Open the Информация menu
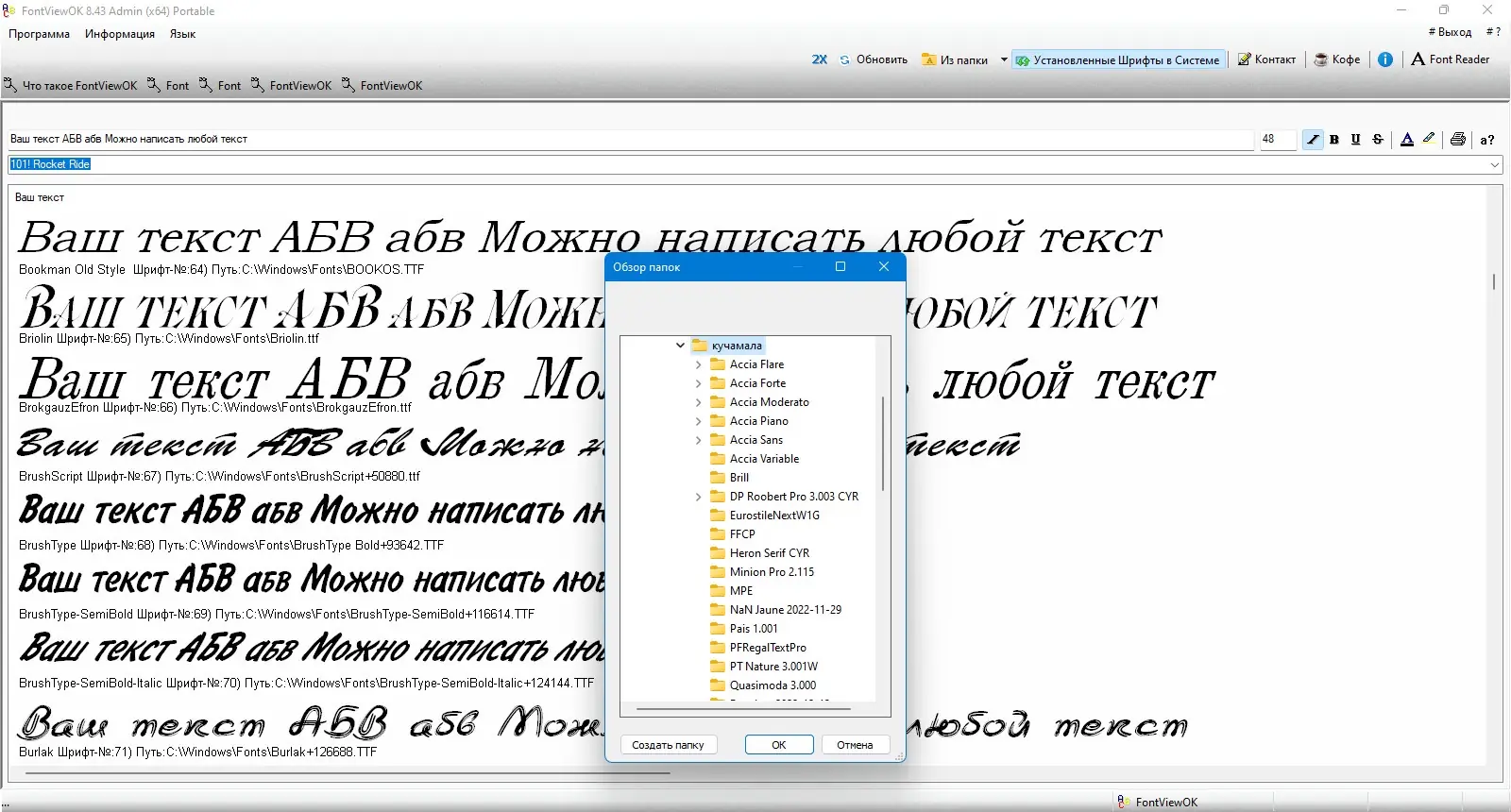The width and height of the screenshot is (1511, 812). tap(120, 34)
